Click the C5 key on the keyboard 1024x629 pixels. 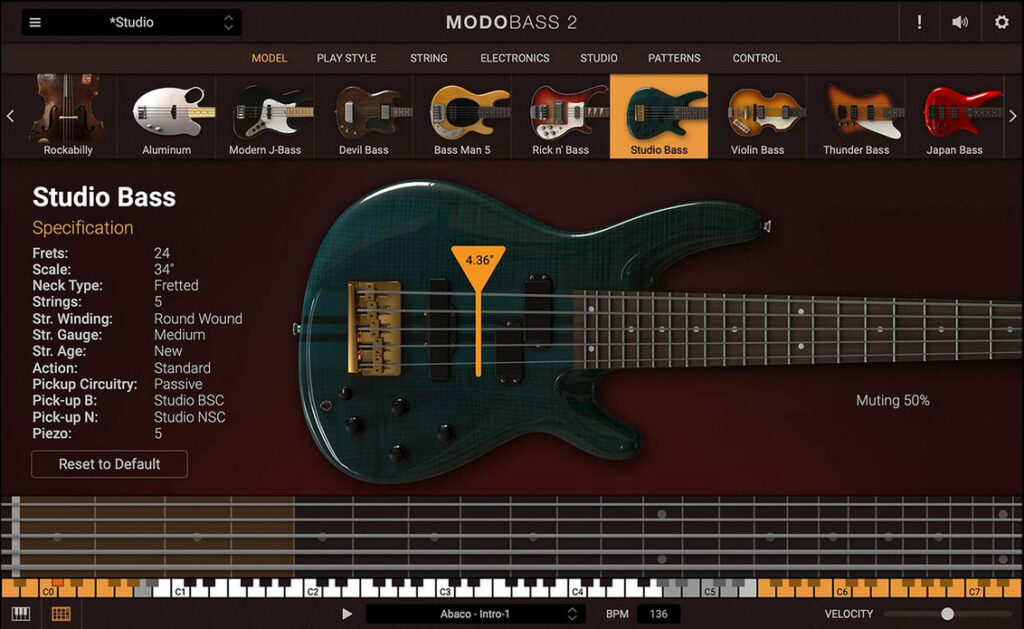point(710,592)
